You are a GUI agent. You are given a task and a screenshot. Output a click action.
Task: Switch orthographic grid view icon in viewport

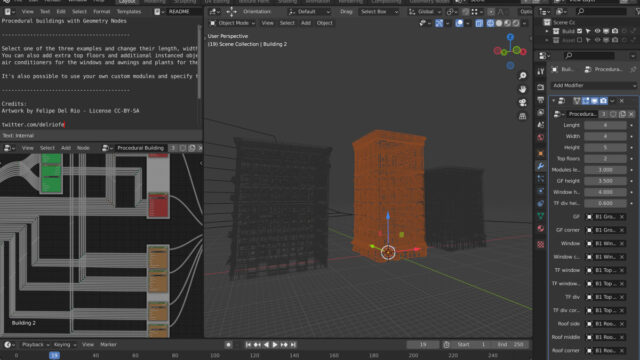tap(522, 116)
